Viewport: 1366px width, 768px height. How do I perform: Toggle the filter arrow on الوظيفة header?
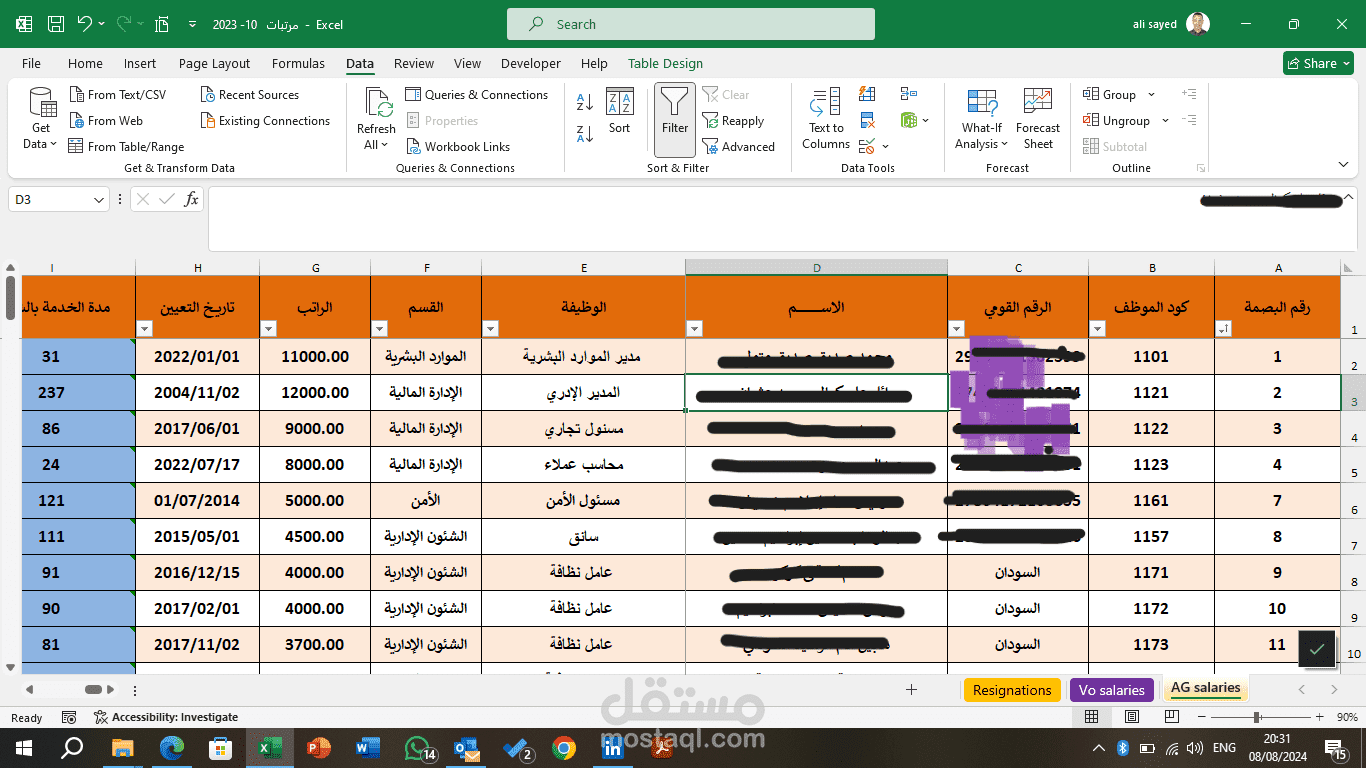click(x=490, y=328)
